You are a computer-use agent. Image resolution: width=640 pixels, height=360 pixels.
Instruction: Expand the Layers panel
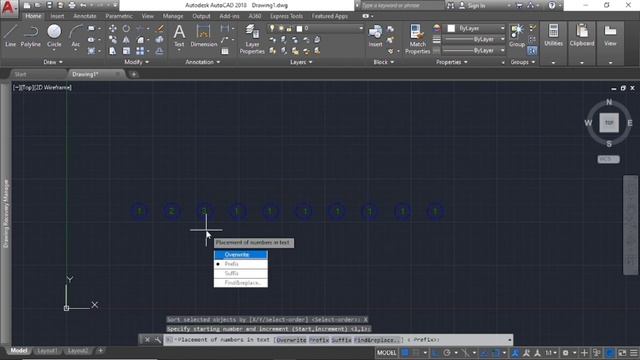point(301,62)
